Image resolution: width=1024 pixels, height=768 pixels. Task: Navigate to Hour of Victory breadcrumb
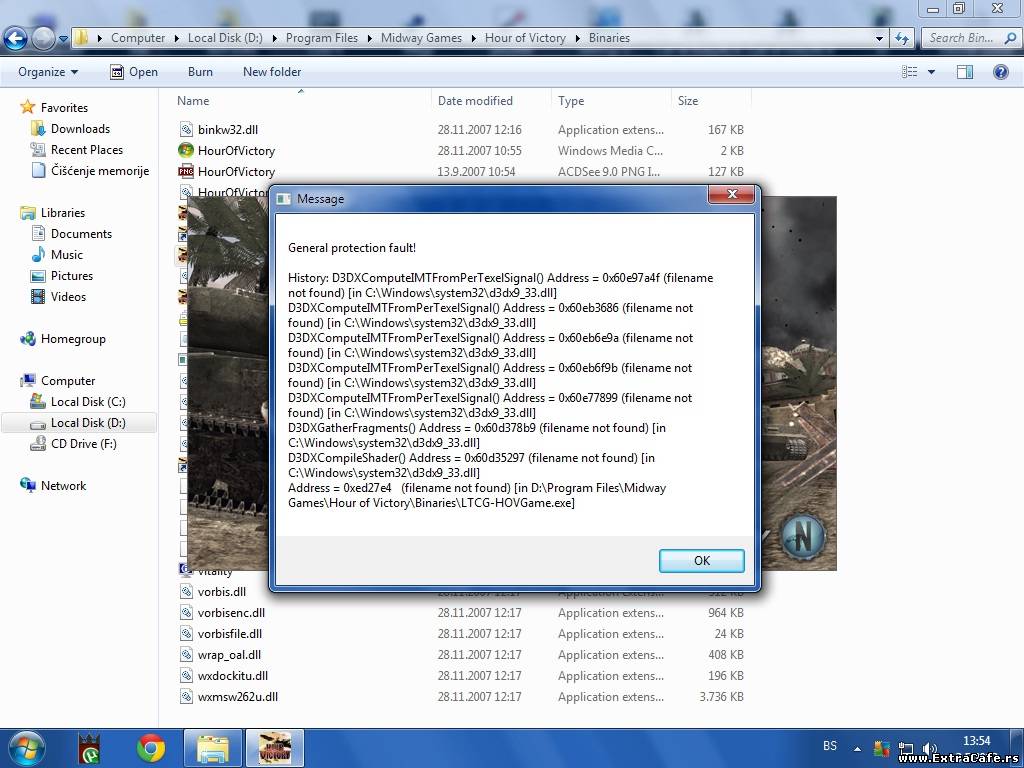click(x=525, y=38)
